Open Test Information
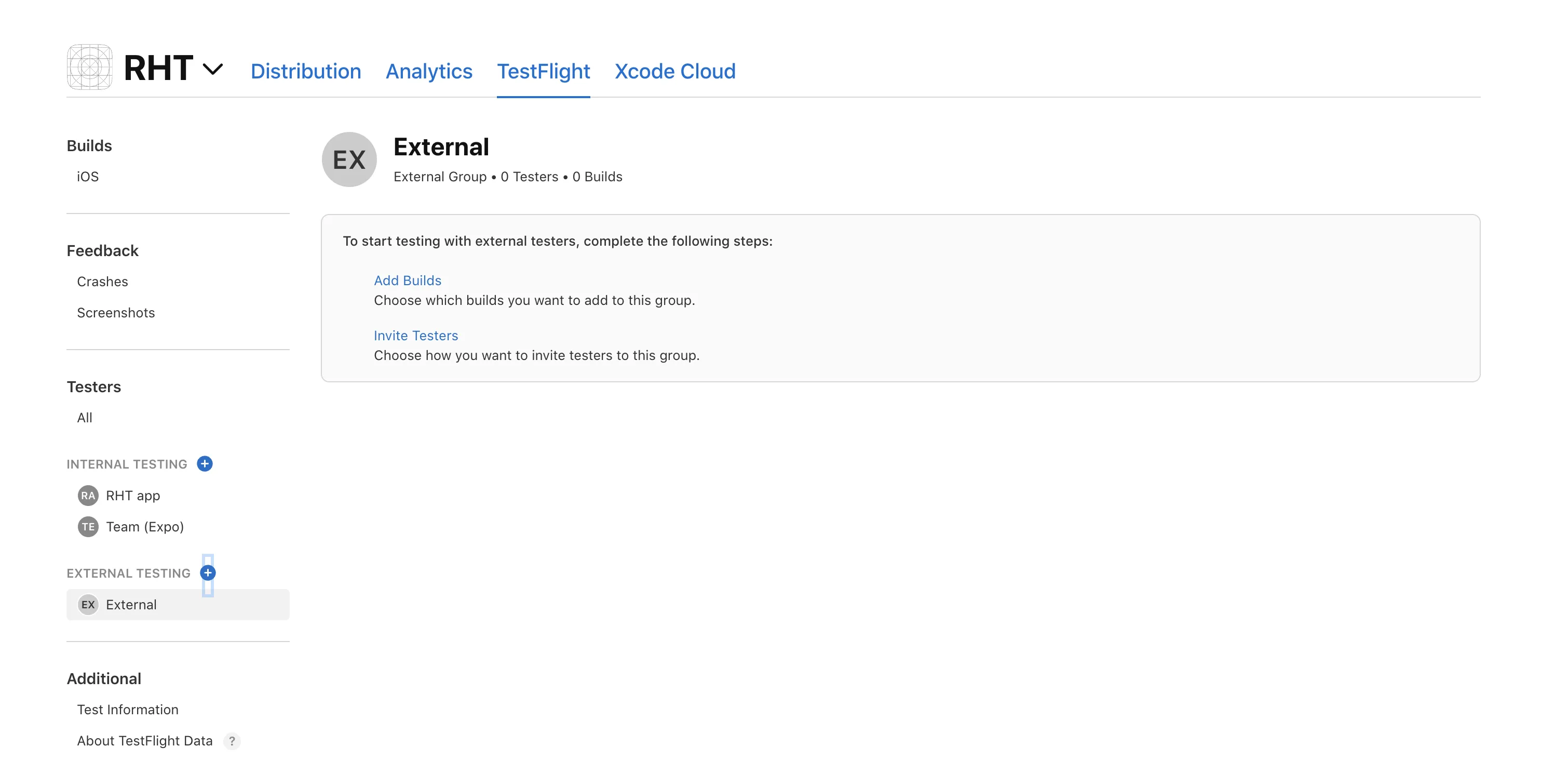The image size is (1568, 774). click(x=128, y=710)
